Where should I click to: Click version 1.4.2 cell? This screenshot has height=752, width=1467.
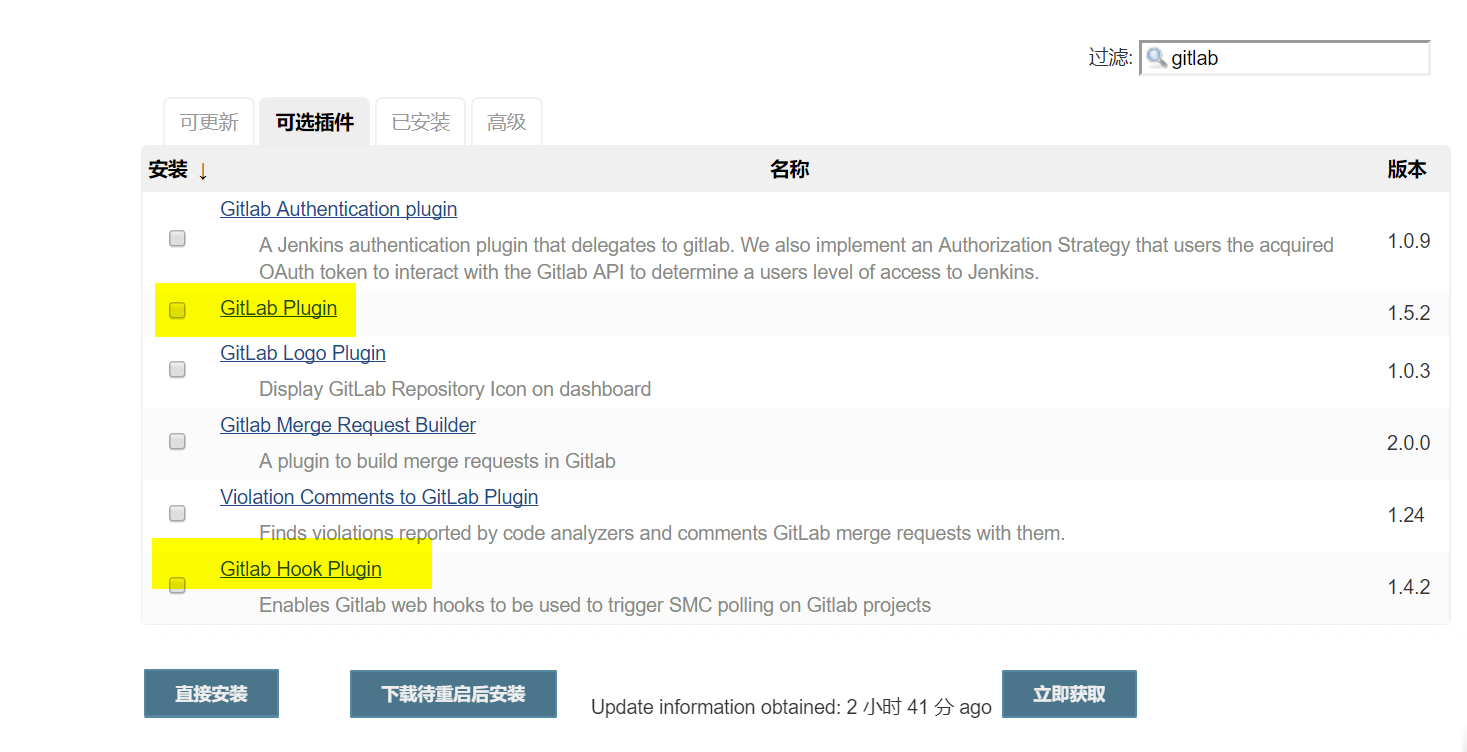pos(1409,587)
